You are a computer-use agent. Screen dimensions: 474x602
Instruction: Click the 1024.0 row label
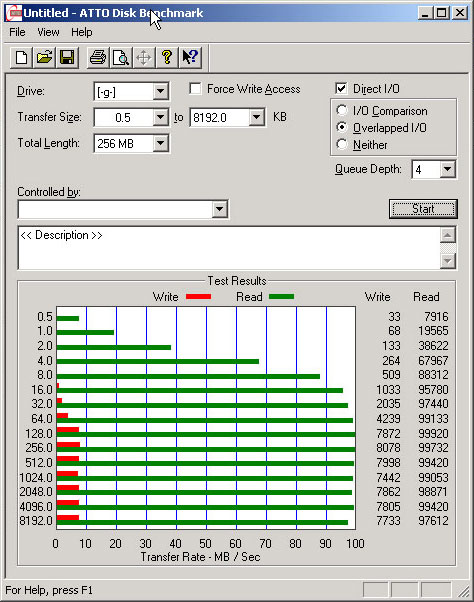pyautogui.click(x=36, y=478)
